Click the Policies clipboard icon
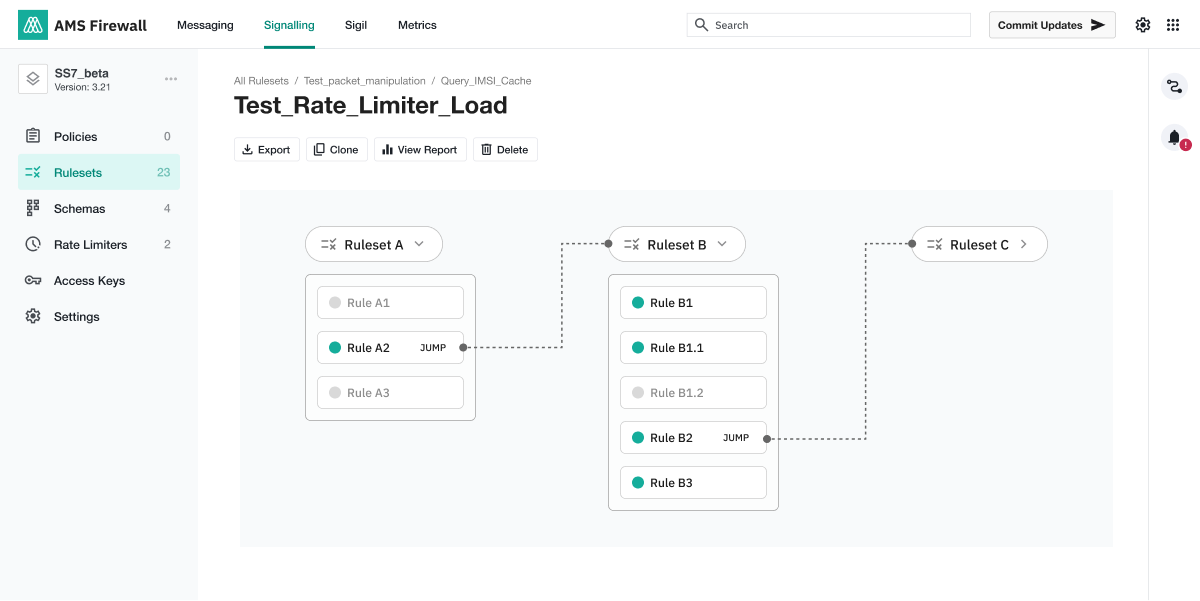The height and width of the screenshot is (601, 1200). click(x=33, y=136)
